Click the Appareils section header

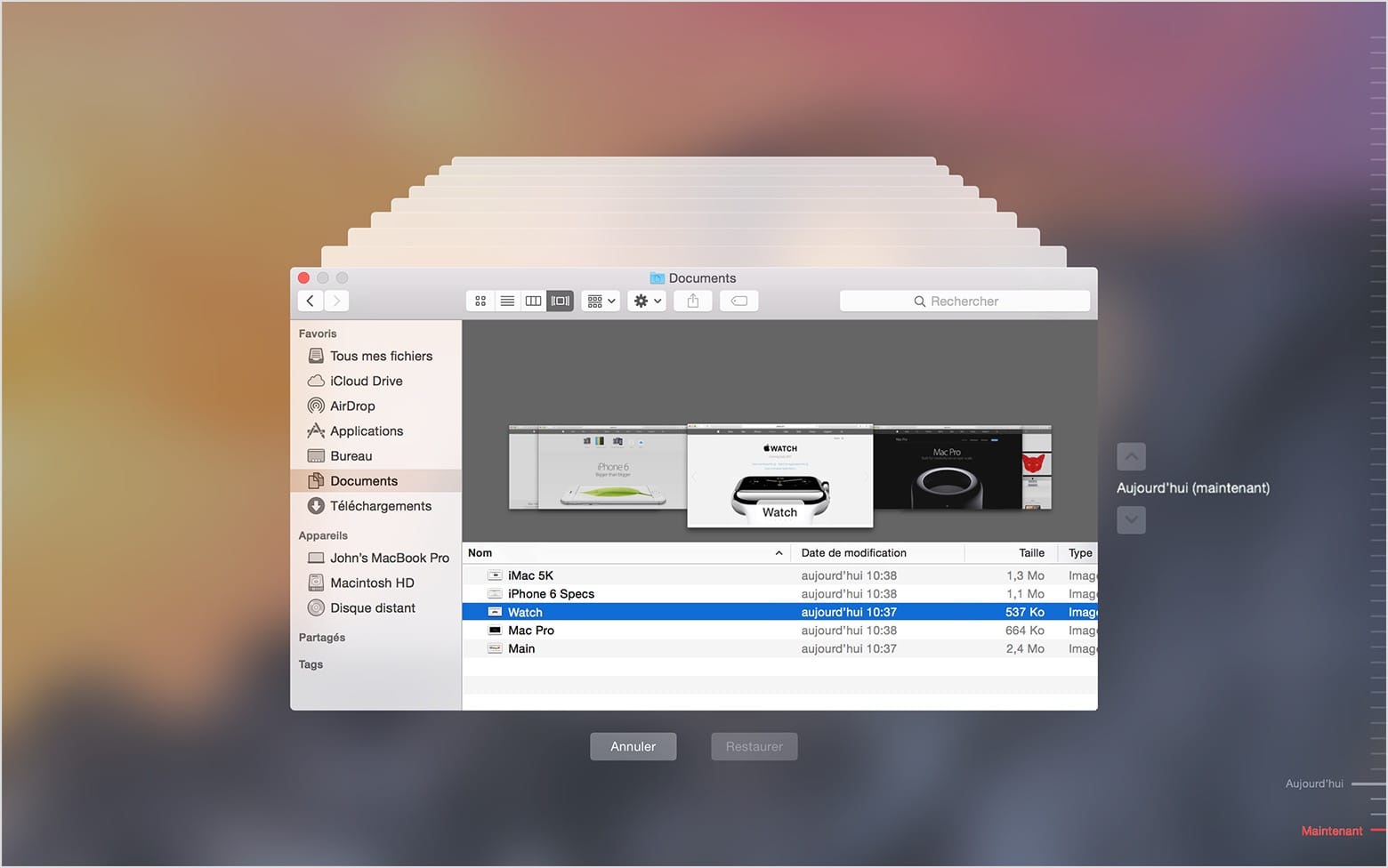coord(323,535)
